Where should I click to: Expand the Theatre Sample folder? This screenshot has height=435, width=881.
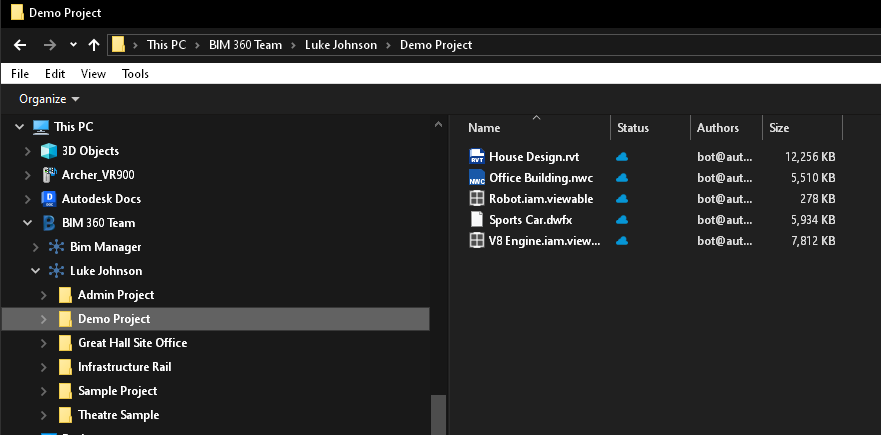(x=44, y=415)
